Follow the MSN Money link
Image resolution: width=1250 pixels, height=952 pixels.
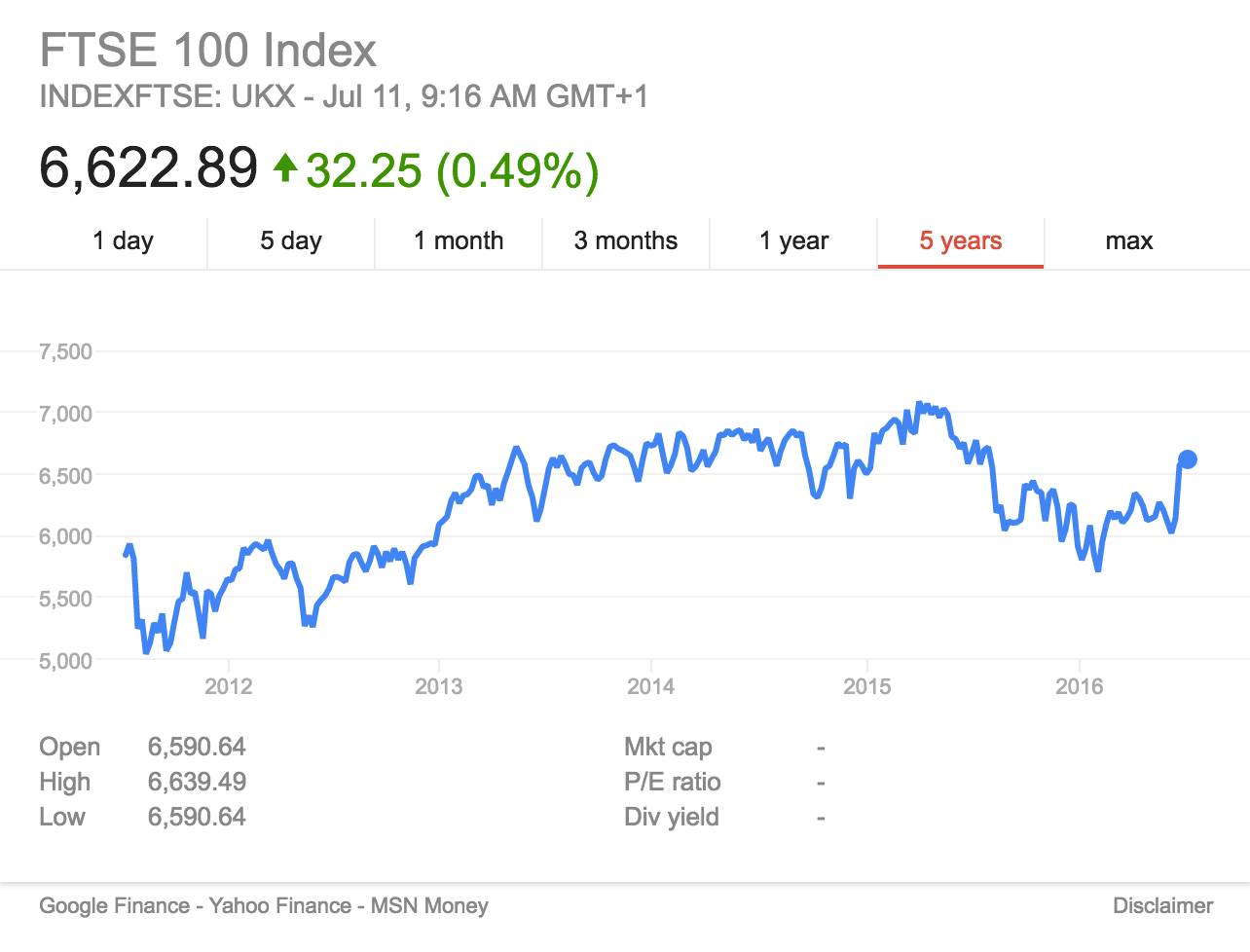pos(429,906)
